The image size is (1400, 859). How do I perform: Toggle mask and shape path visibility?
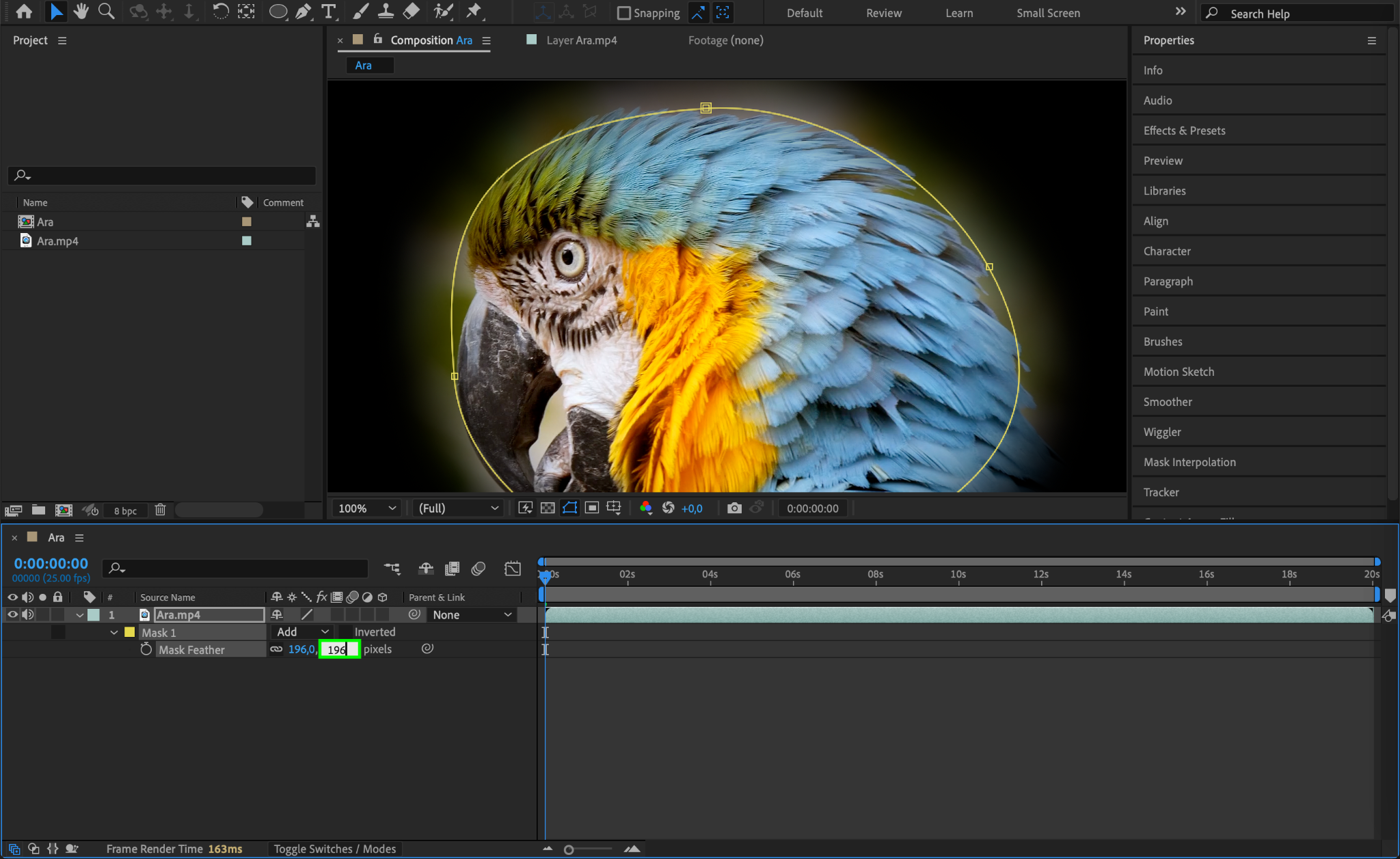(x=569, y=508)
